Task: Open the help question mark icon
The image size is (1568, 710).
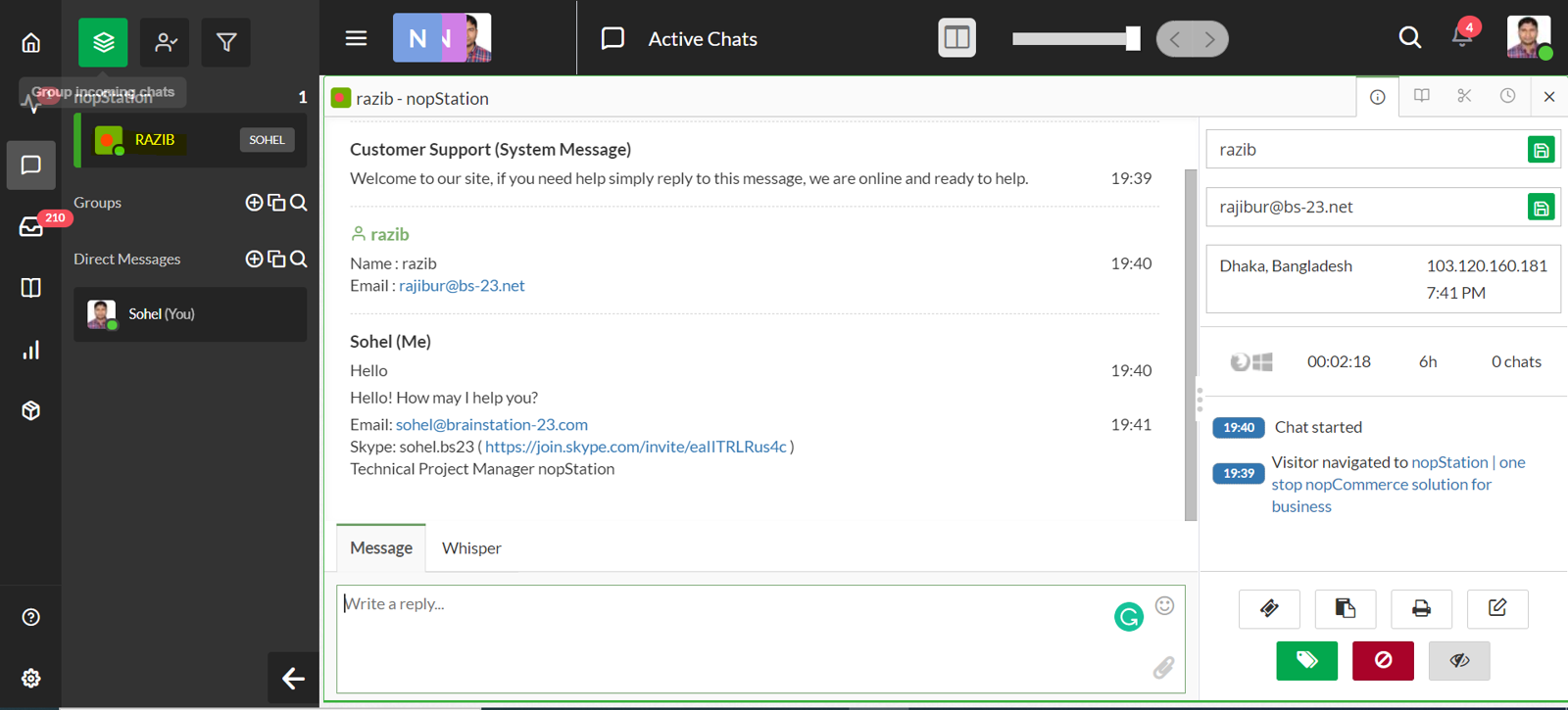Action: point(31,617)
